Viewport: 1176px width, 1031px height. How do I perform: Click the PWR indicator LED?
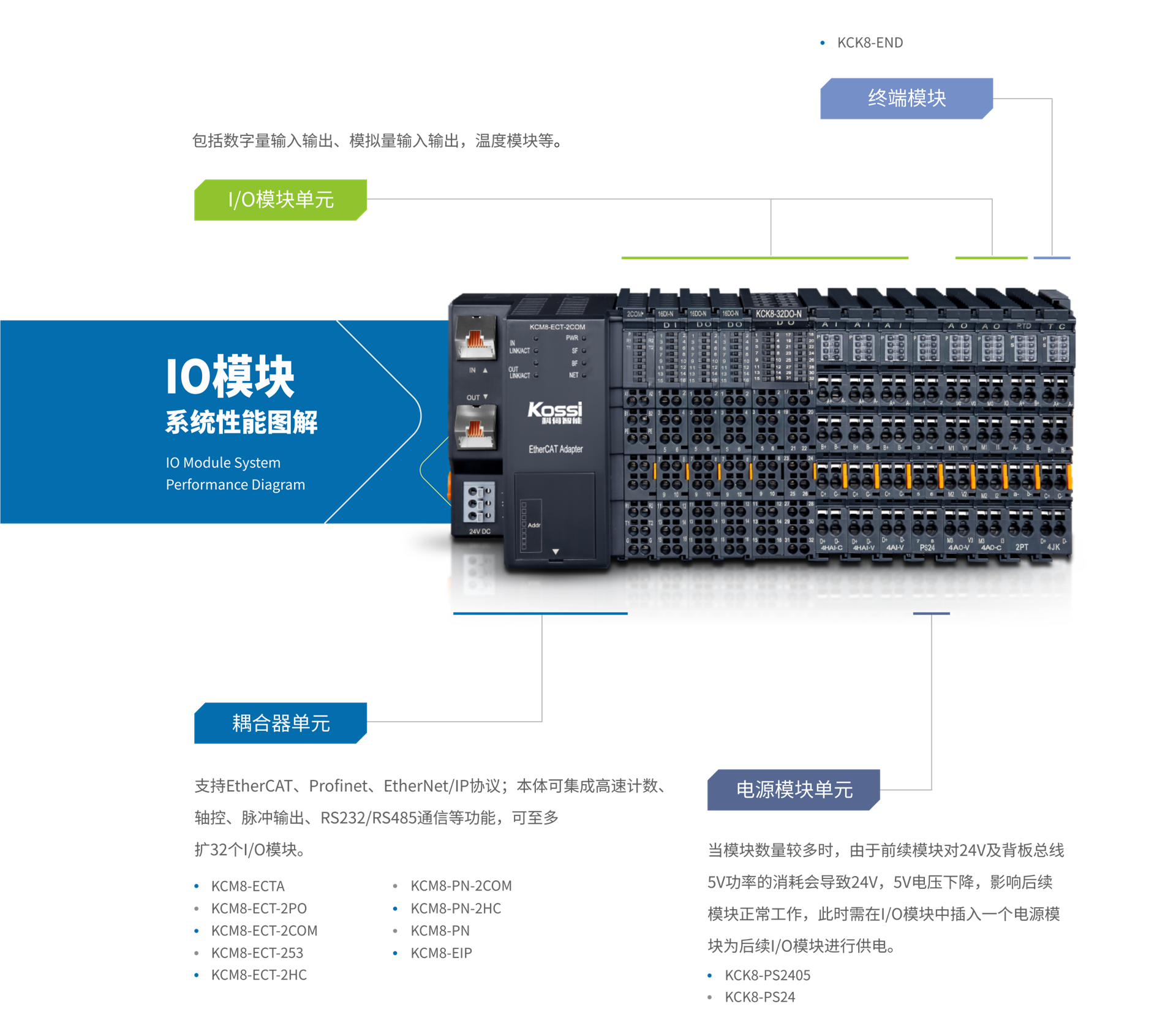(x=584, y=338)
